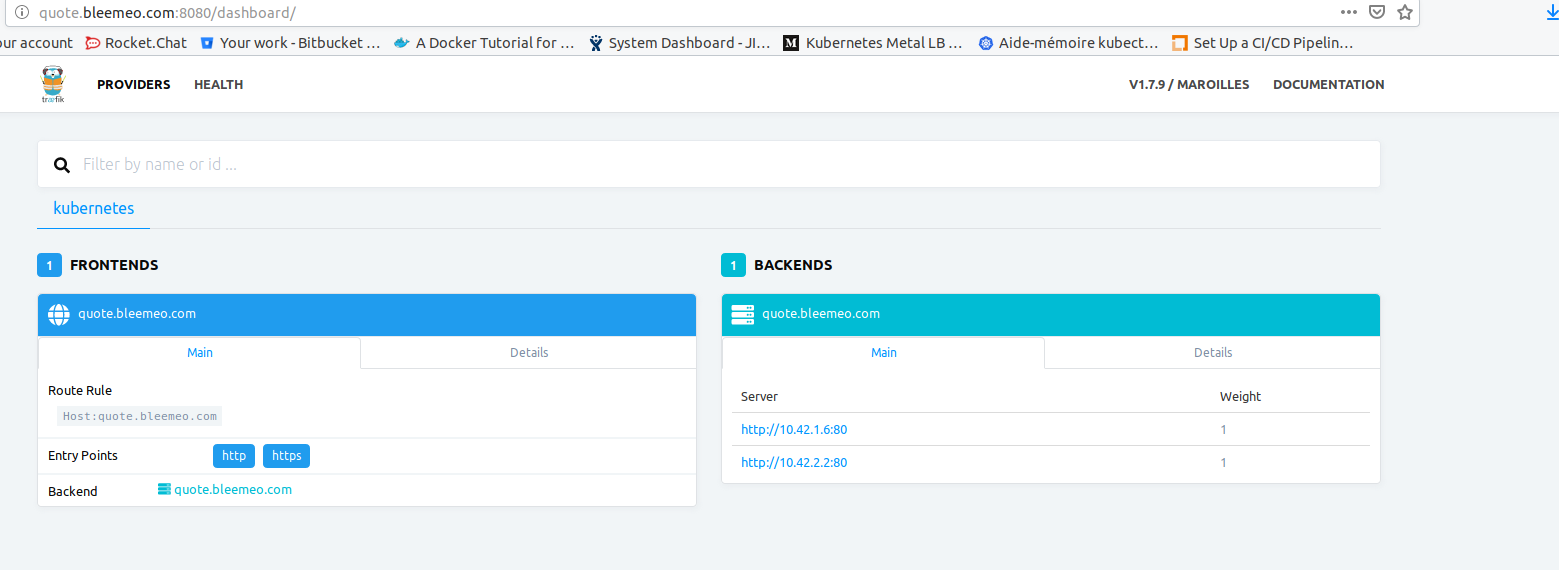The image size is (1559, 570).
Task: Open Set Up a CI/CD Pipeline bookmark
Action: (1262, 43)
